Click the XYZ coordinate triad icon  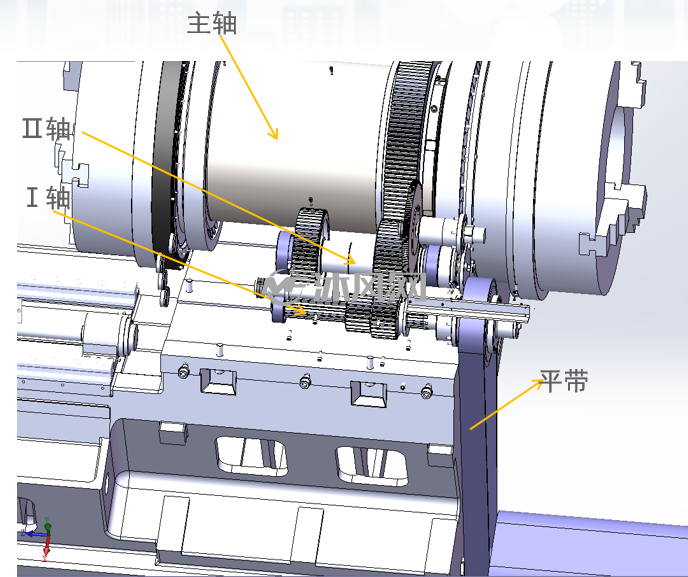pyautogui.click(x=37, y=538)
